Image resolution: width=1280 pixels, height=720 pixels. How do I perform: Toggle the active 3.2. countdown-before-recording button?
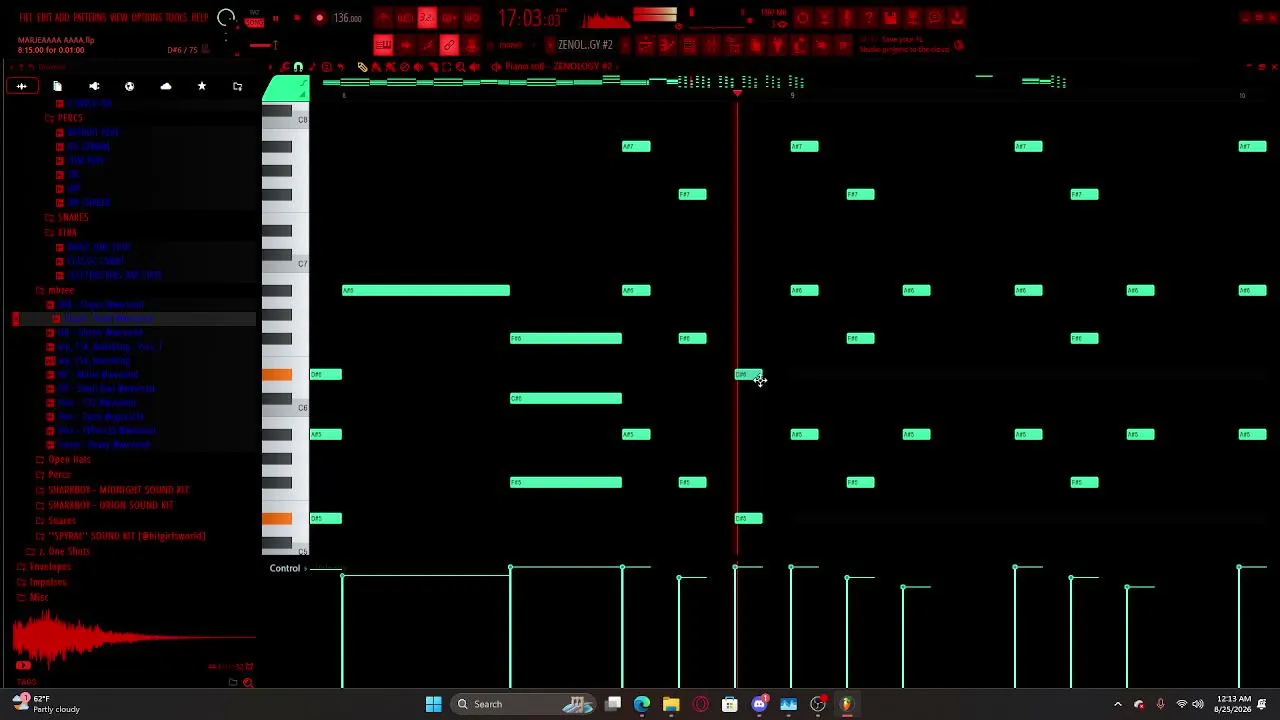click(x=427, y=18)
